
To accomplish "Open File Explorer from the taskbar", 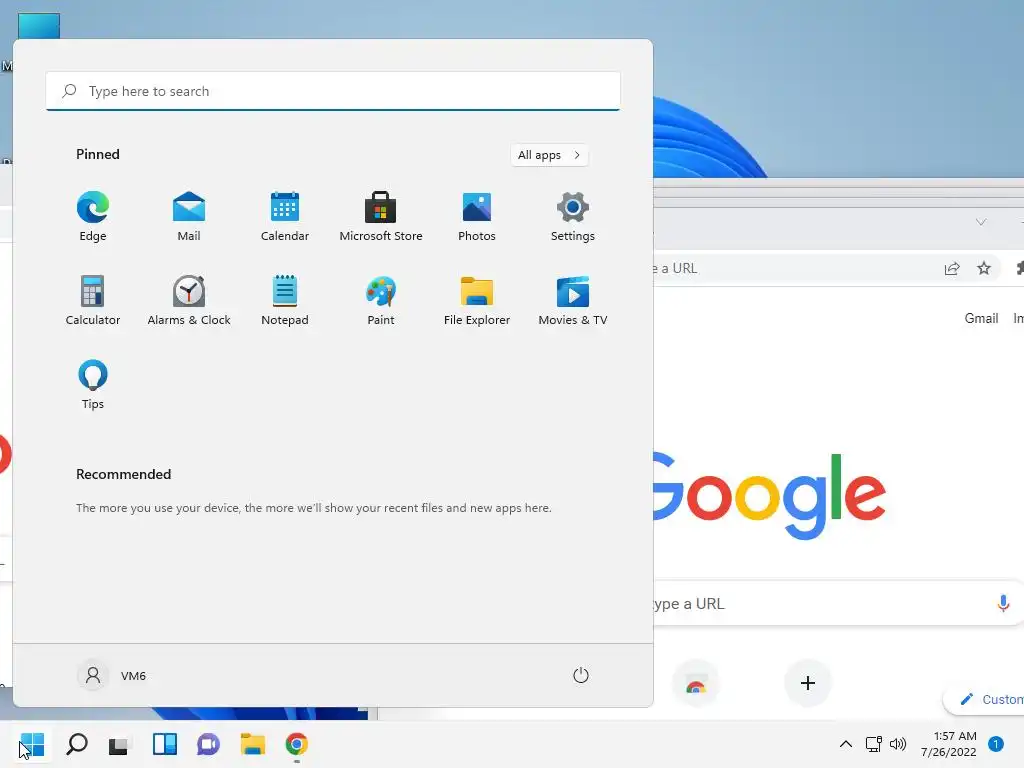I will click(253, 744).
